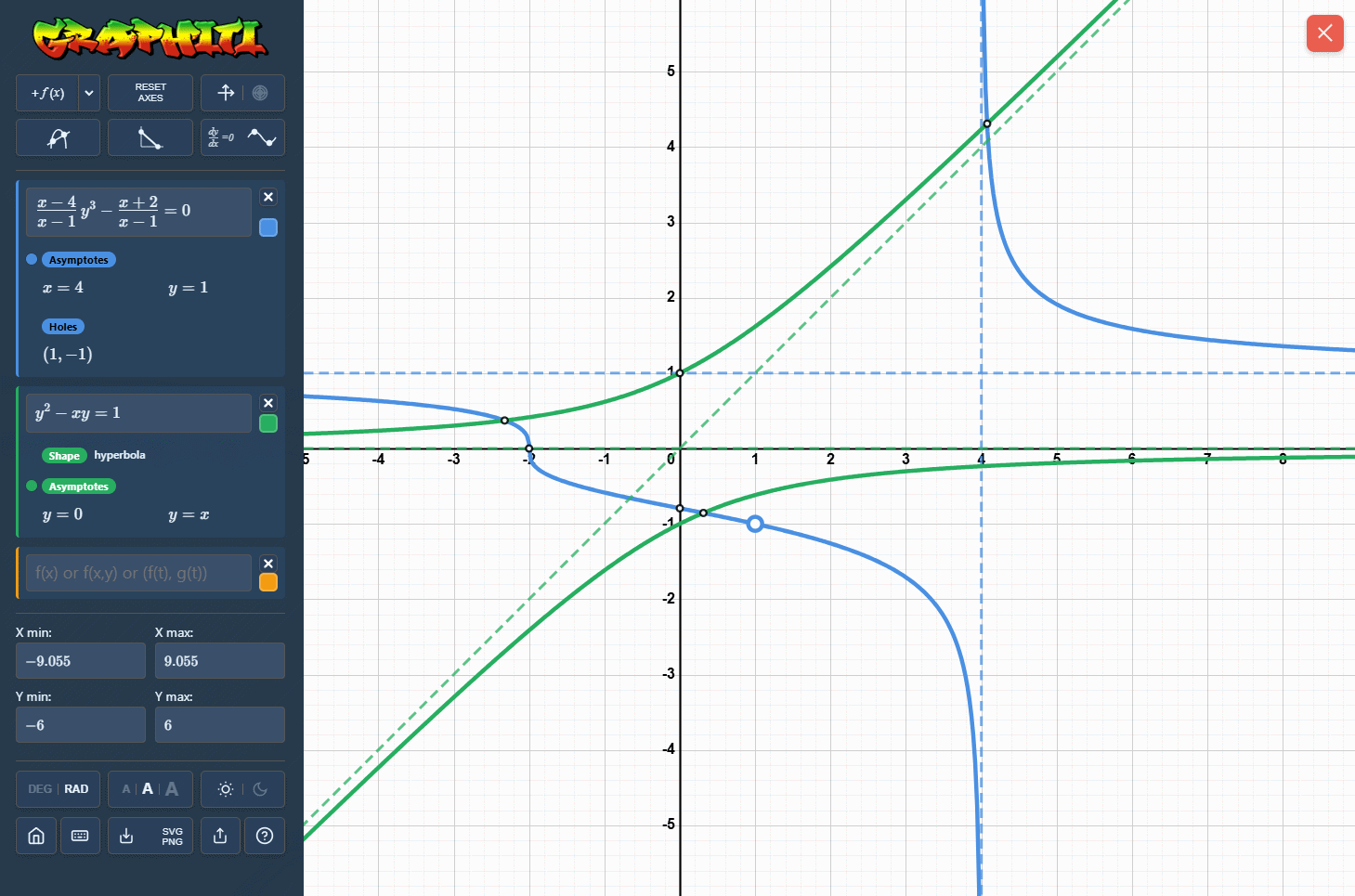Click the Y max field showing 6

point(219,725)
